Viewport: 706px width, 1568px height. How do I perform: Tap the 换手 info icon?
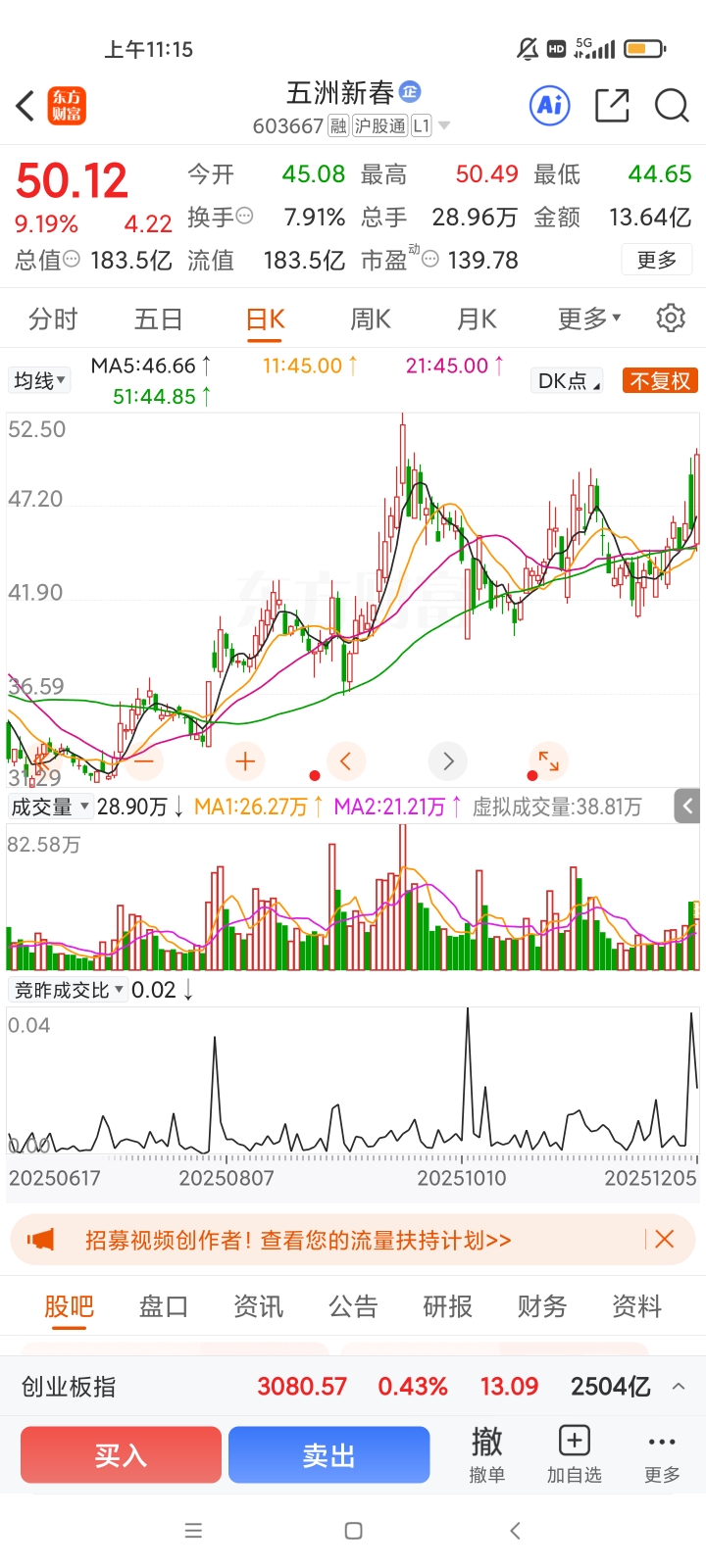[244, 217]
